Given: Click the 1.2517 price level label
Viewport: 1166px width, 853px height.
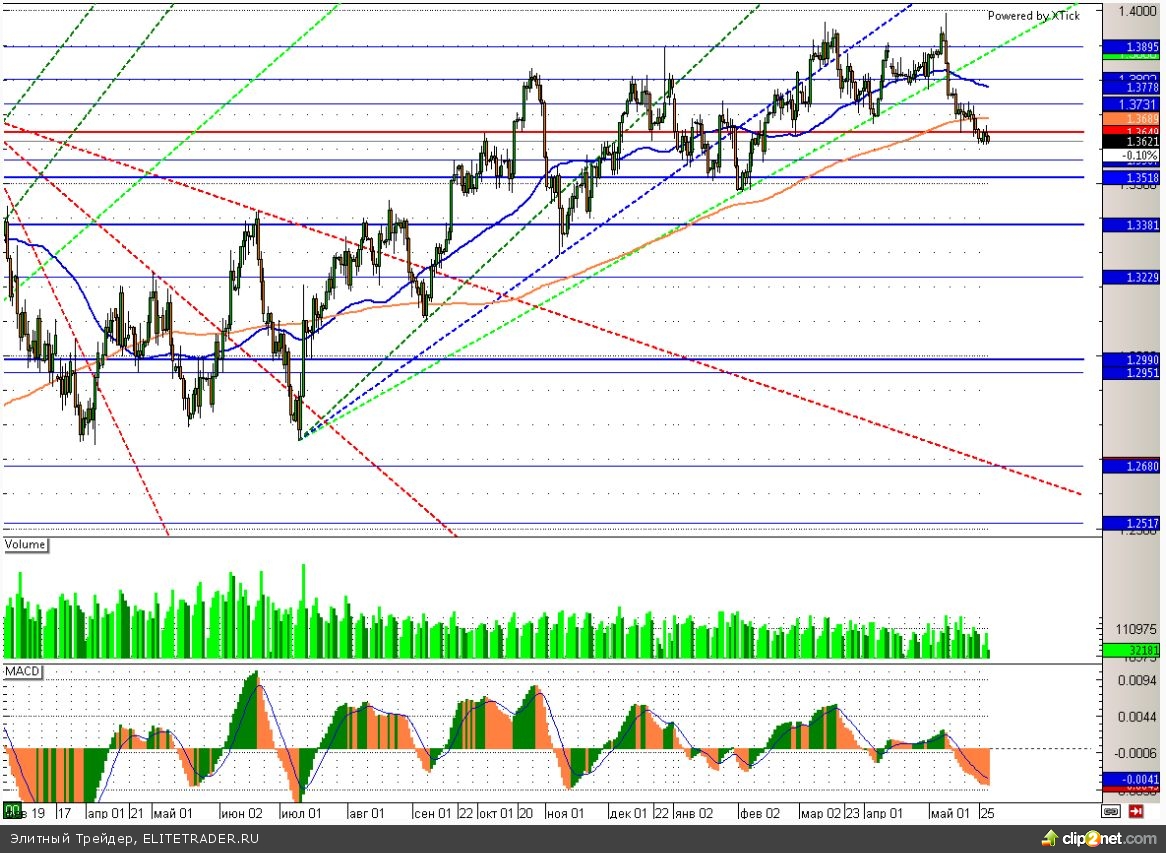Looking at the screenshot, I should (1131, 524).
